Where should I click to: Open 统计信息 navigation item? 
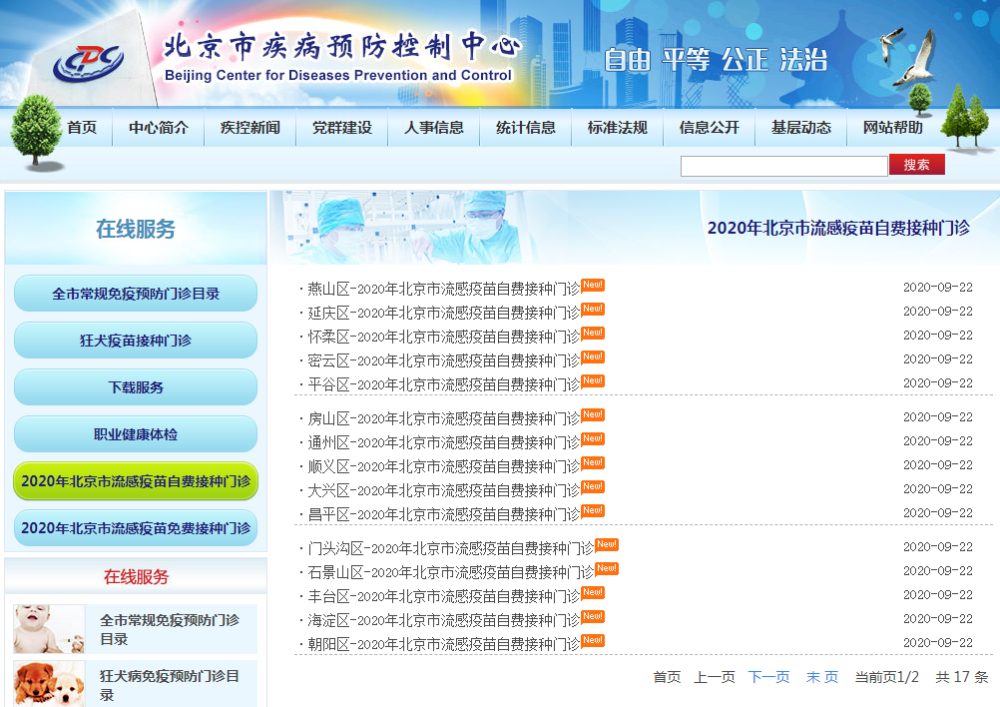[526, 128]
